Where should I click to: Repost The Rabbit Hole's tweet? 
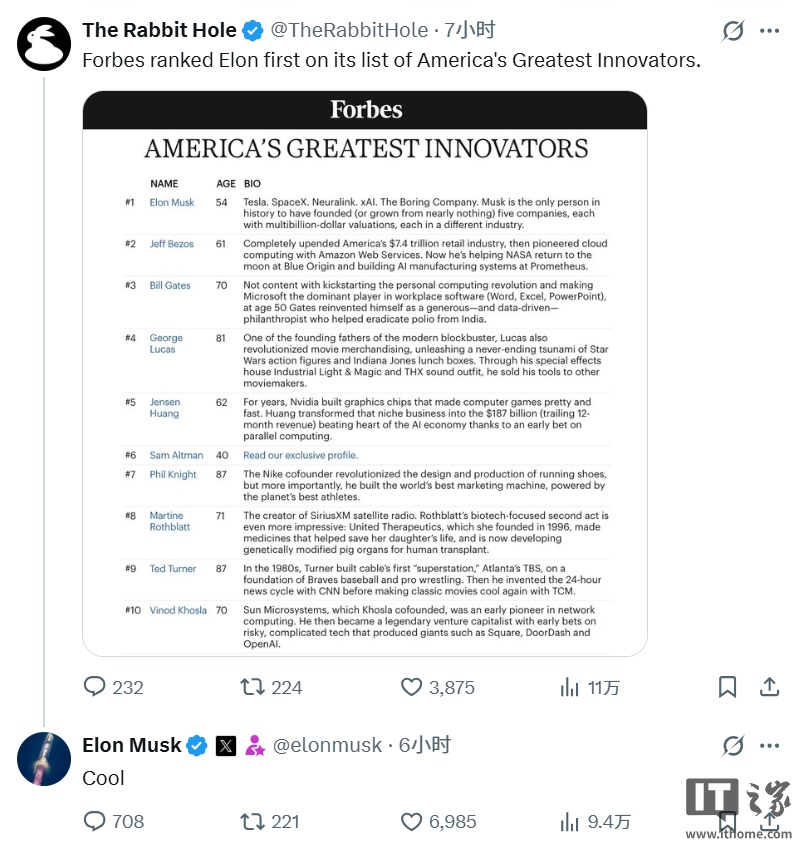tap(254, 687)
